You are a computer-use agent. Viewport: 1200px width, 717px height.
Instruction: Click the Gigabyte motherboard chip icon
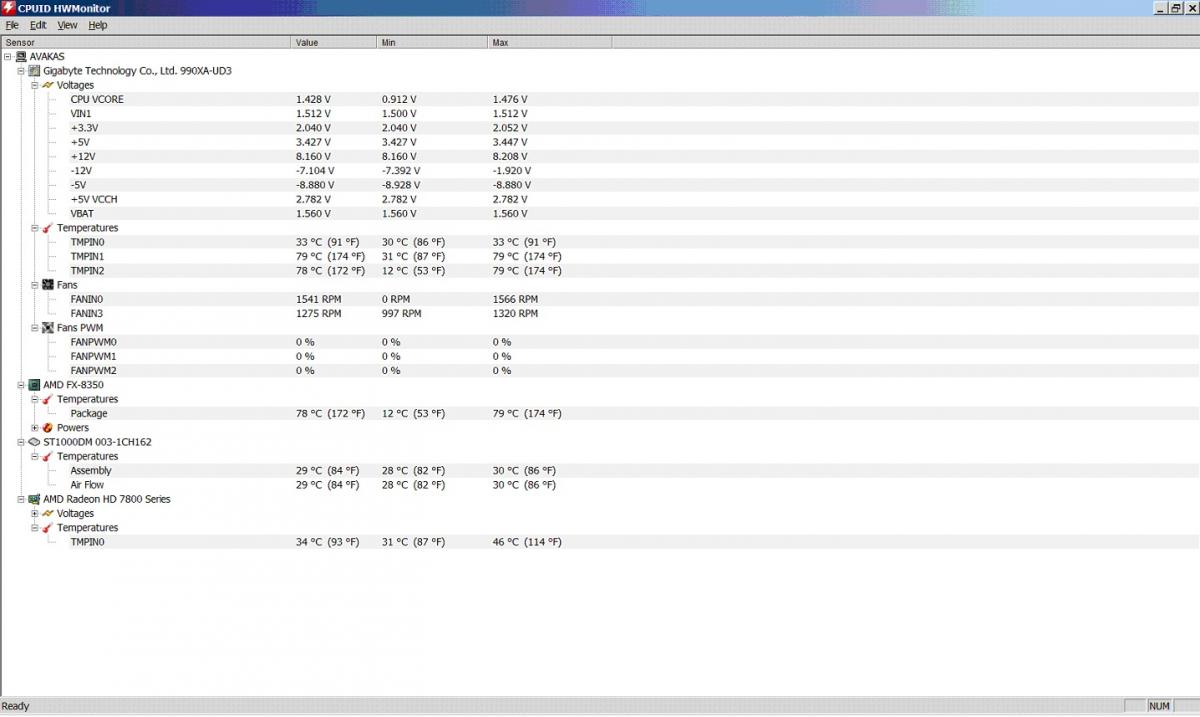[x=34, y=71]
